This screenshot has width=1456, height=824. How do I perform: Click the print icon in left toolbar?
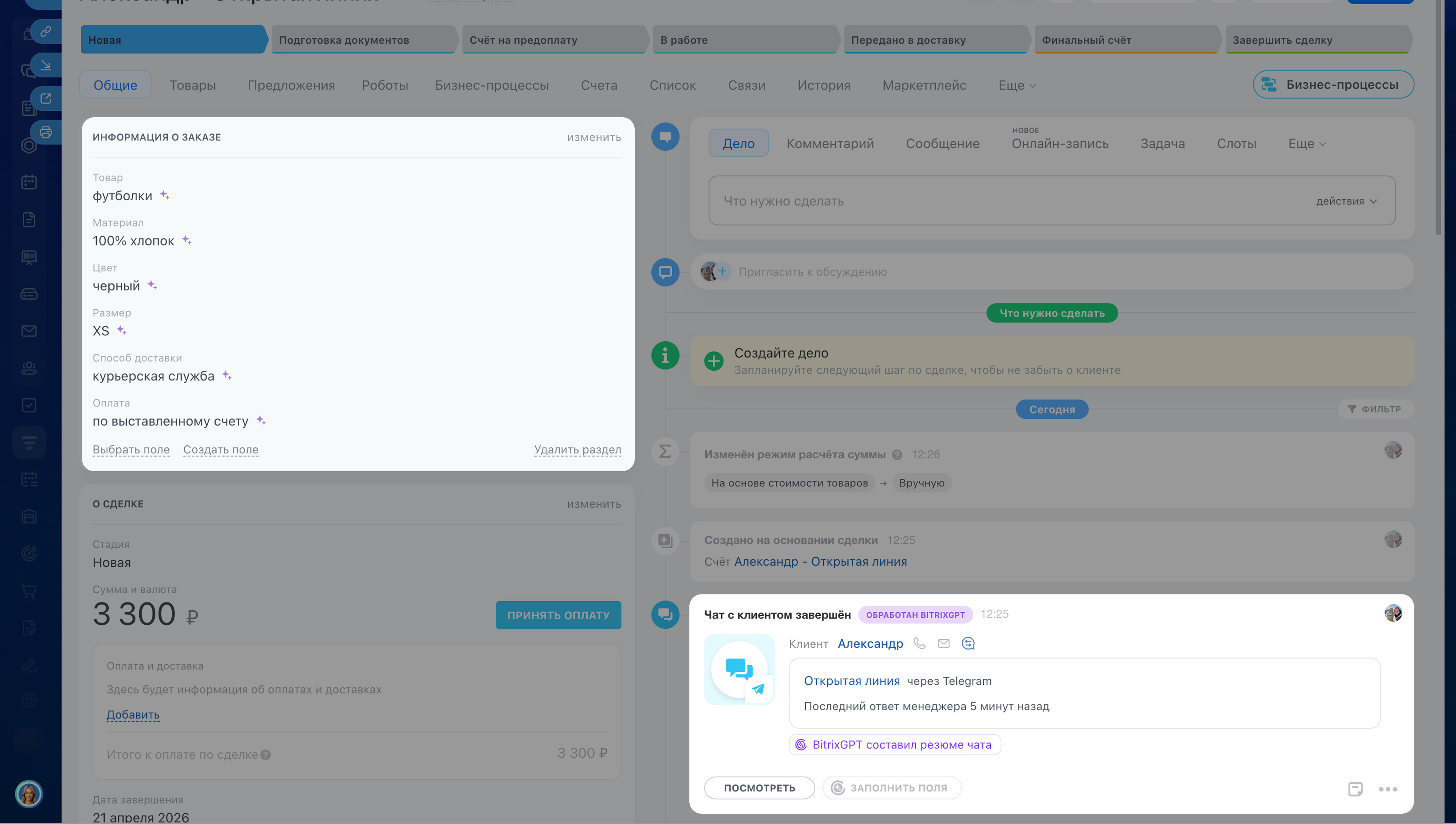tap(46, 132)
